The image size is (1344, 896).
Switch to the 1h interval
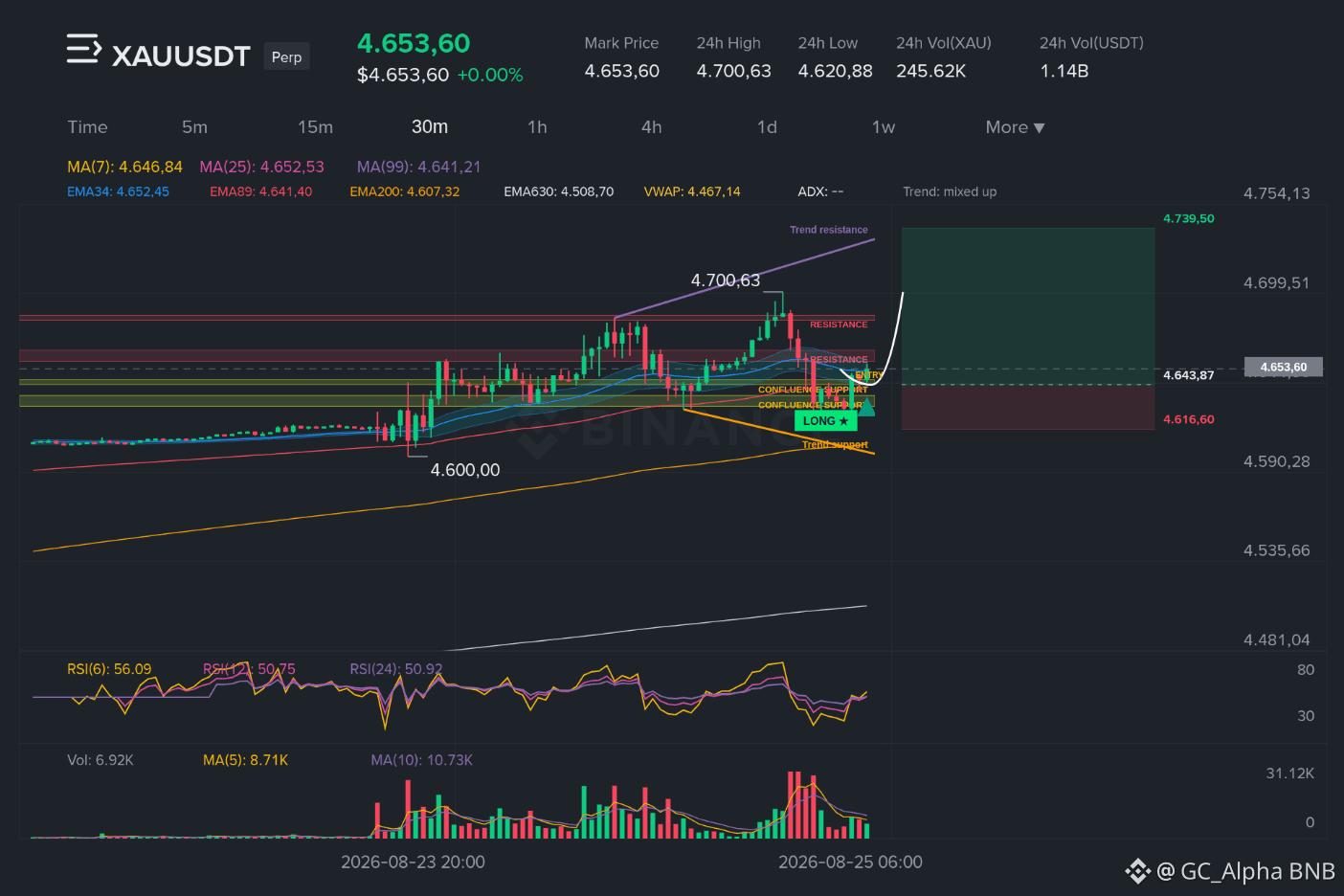pos(537,127)
